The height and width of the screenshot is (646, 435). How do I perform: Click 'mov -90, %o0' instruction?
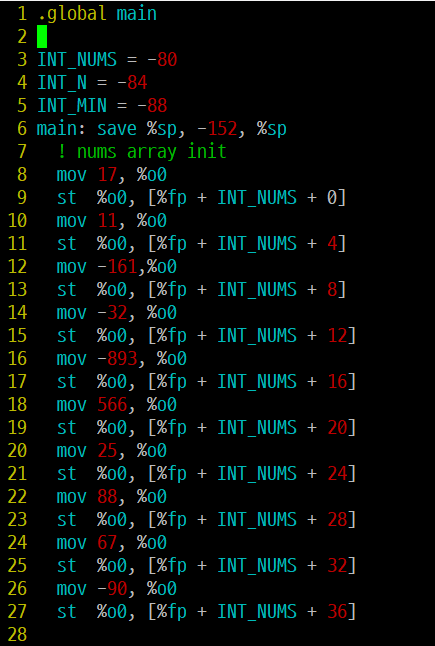(x=117, y=590)
